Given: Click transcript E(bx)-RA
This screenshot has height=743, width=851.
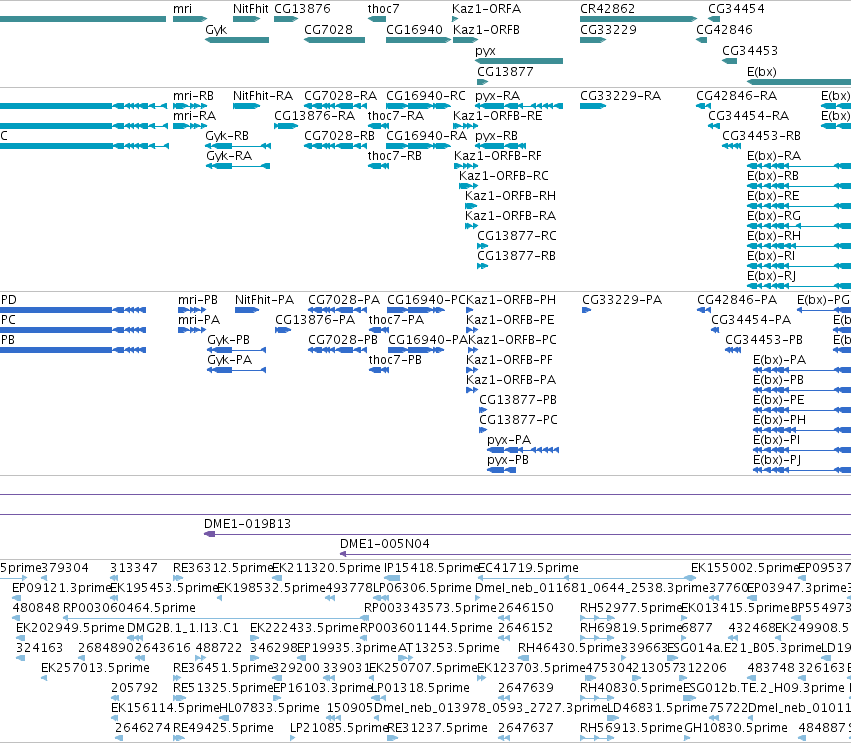Looking at the screenshot, I should click(799, 166).
